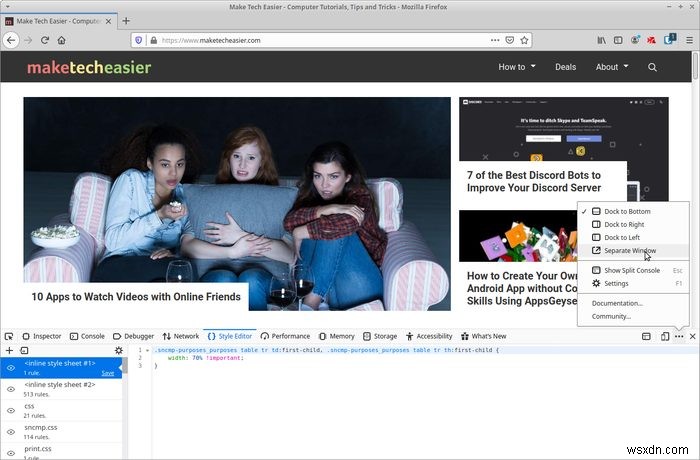Image resolution: width=700 pixels, height=460 pixels.
Task: Click the red extension icon in toolbar
Action: 651,40
